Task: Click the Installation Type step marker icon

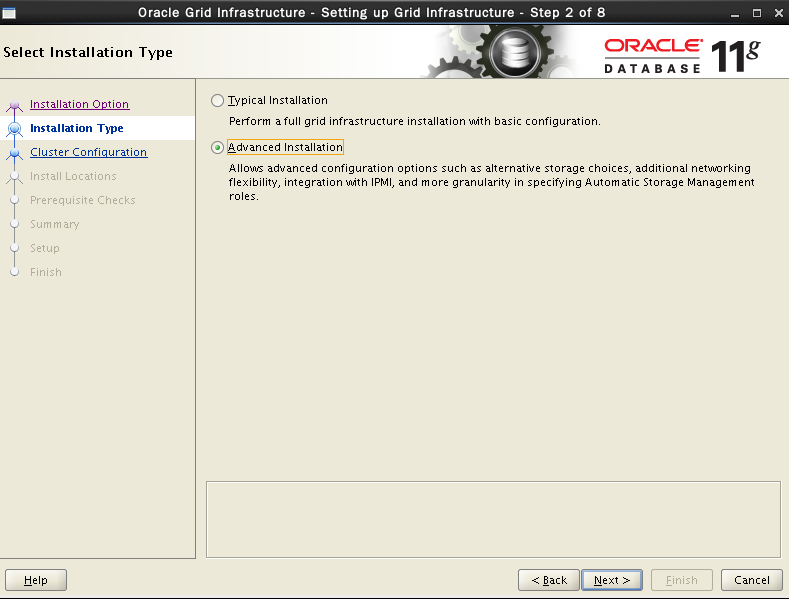Action: tap(14, 129)
